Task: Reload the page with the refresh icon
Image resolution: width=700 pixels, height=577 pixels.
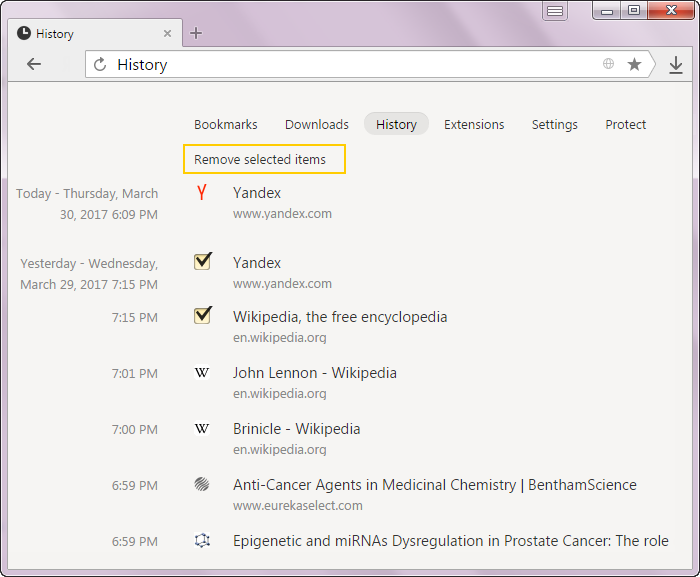Action: pos(100,64)
